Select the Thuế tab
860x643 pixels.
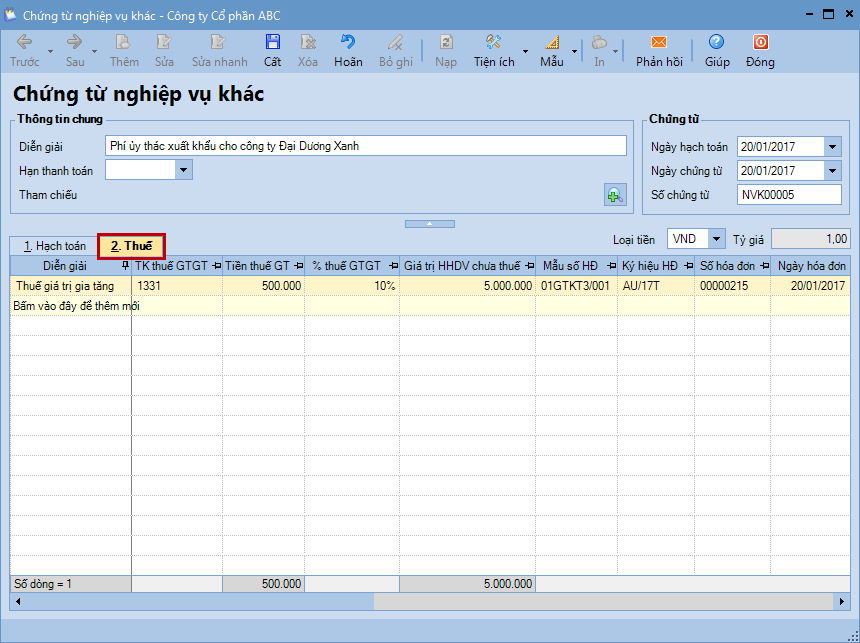131,245
